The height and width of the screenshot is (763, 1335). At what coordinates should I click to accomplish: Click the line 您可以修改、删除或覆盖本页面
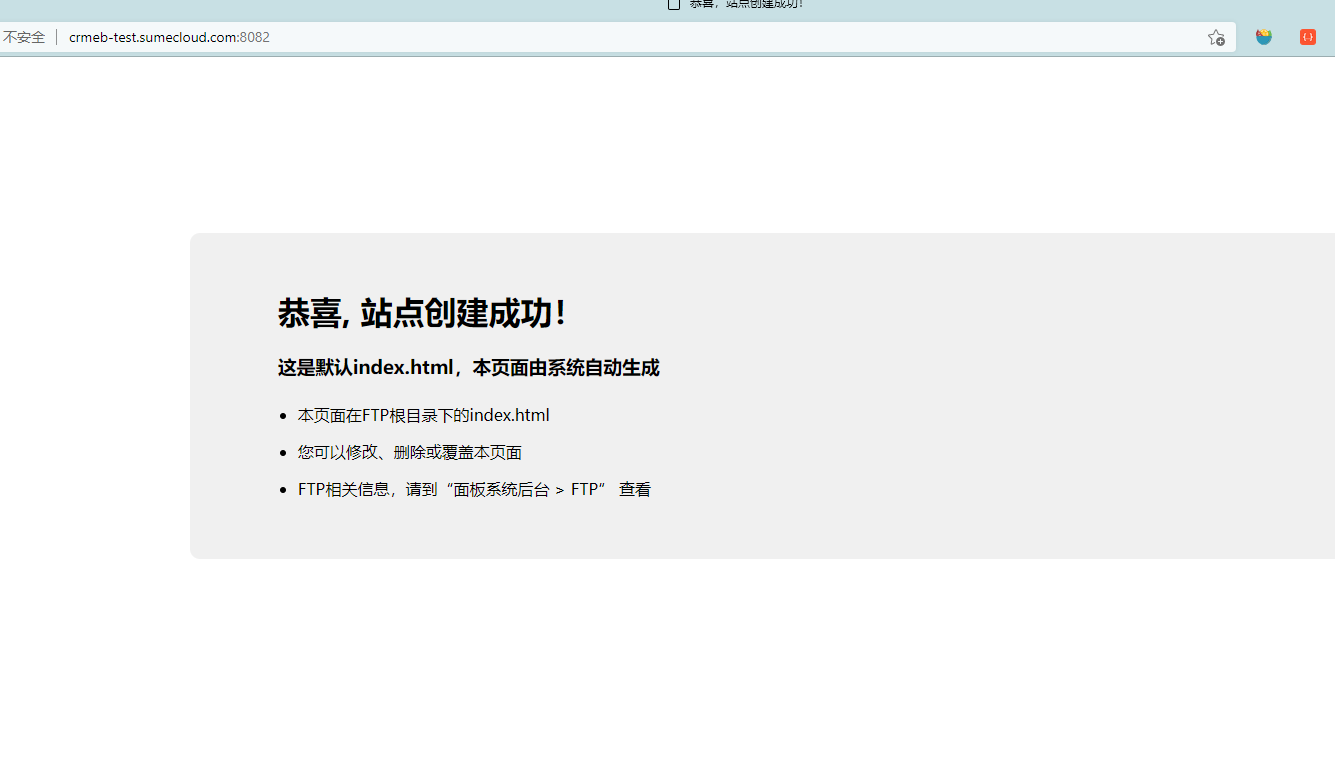410,452
